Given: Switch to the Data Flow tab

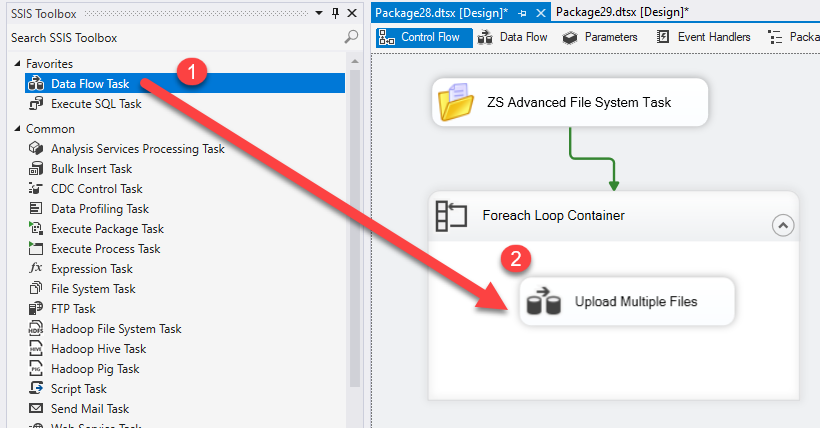Looking at the screenshot, I should coord(512,37).
